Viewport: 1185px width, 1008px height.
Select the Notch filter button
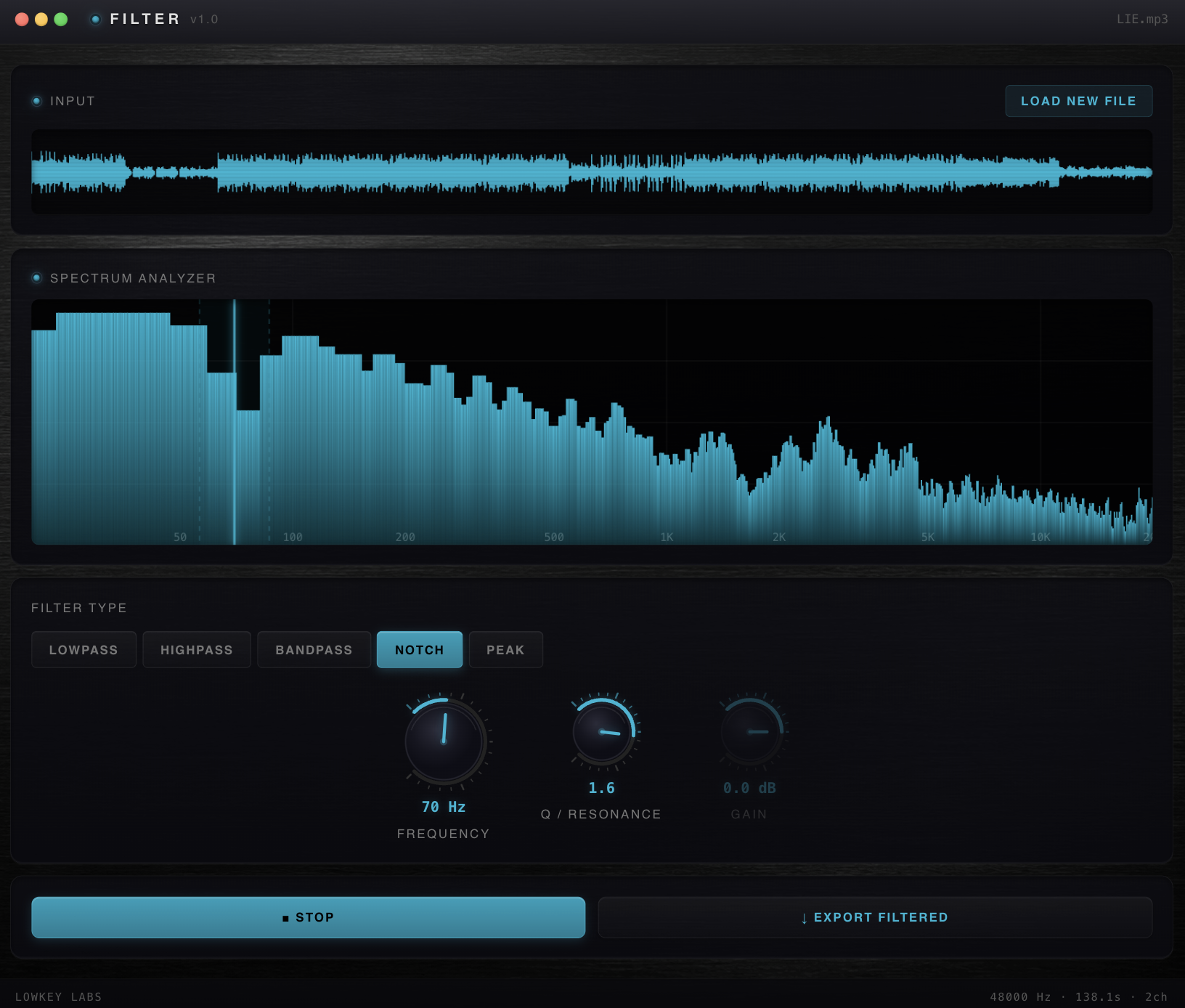(x=419, y=650)
